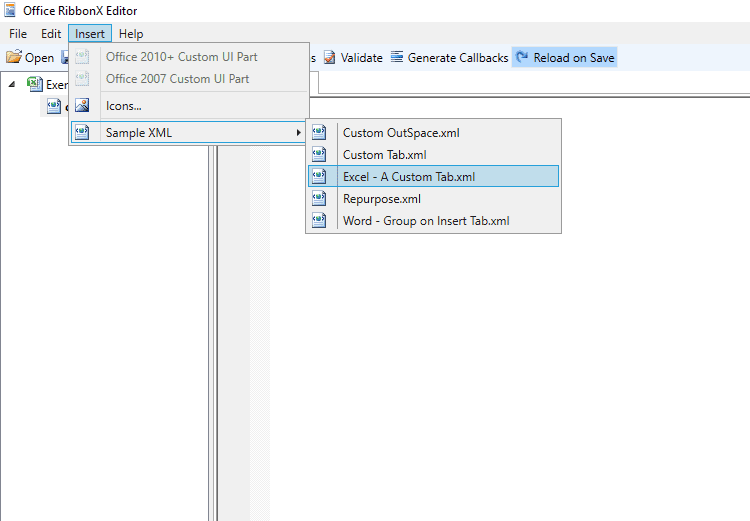Select Office 2010+ Custom UI Part entry
This screenshot has width=750, height=521.
189,57
